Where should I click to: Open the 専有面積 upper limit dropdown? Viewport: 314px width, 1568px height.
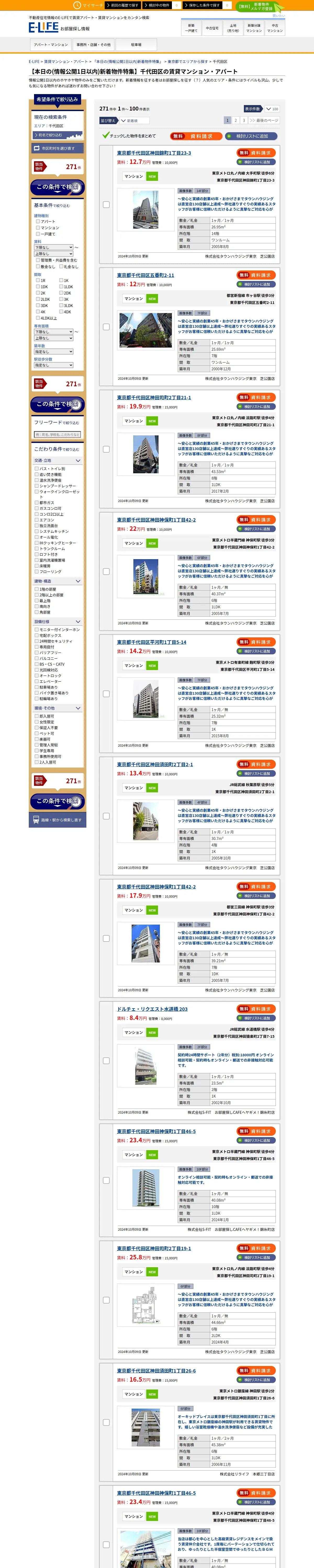pos(54,338)
